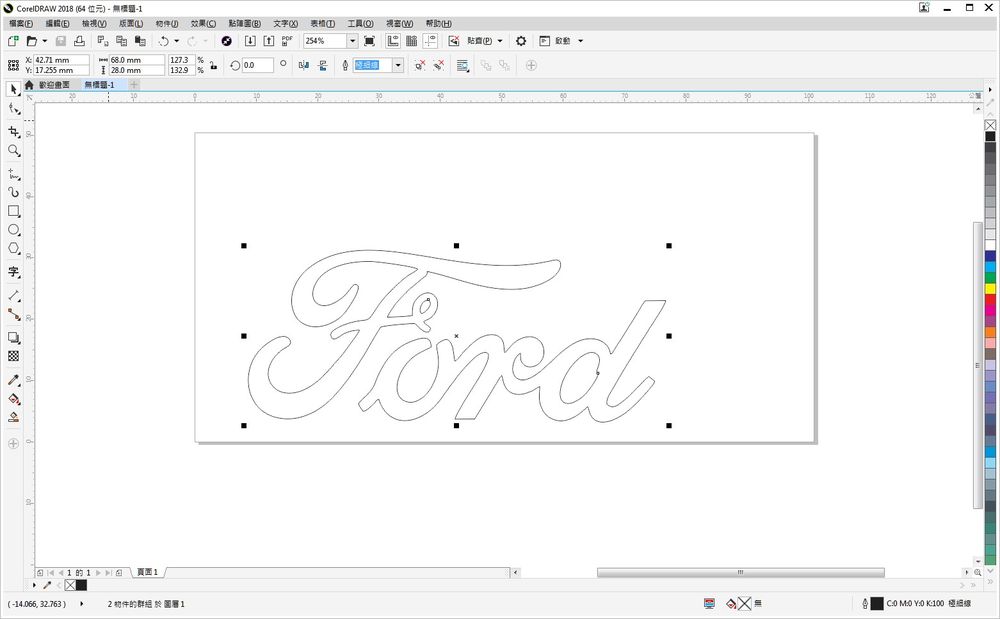Select the Interactive Fill tool
This screenshot has width=1000, height=619.
pos(13,400)
